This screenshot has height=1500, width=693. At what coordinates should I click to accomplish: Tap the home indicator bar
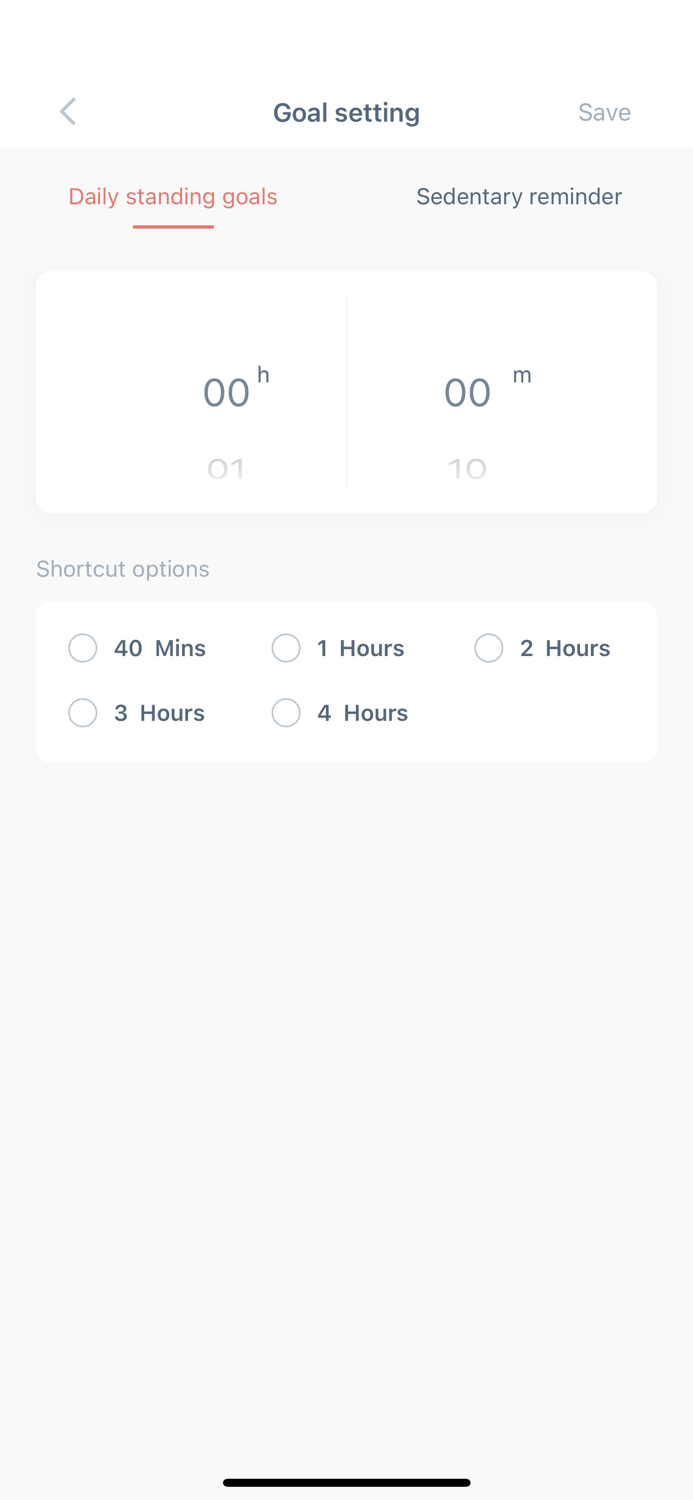(x=346, y=1482)
